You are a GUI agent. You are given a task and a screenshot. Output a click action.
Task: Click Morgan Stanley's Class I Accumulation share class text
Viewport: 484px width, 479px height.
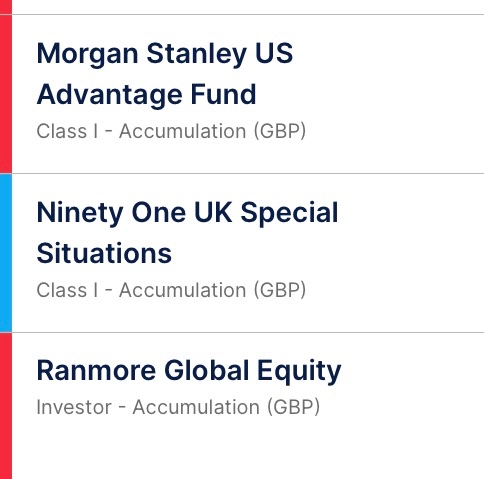(171, 131)
